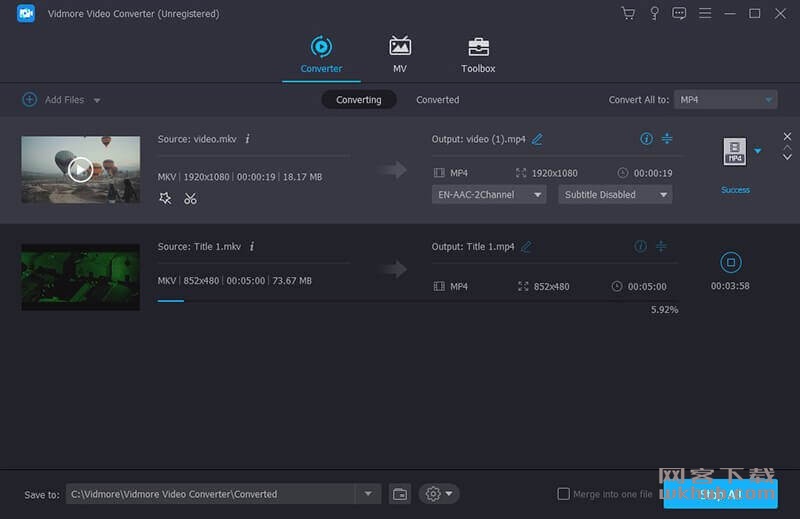Switch to the Converter tab

[x=321, y=55]
